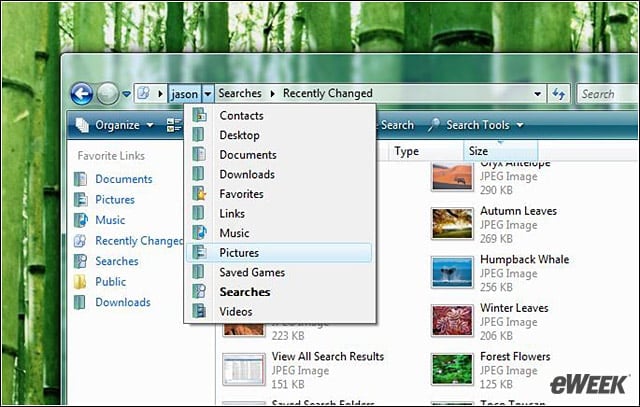Open Downloads in Favorite Links
Screen dimensions: 640x407
click(x=123, y=302)
